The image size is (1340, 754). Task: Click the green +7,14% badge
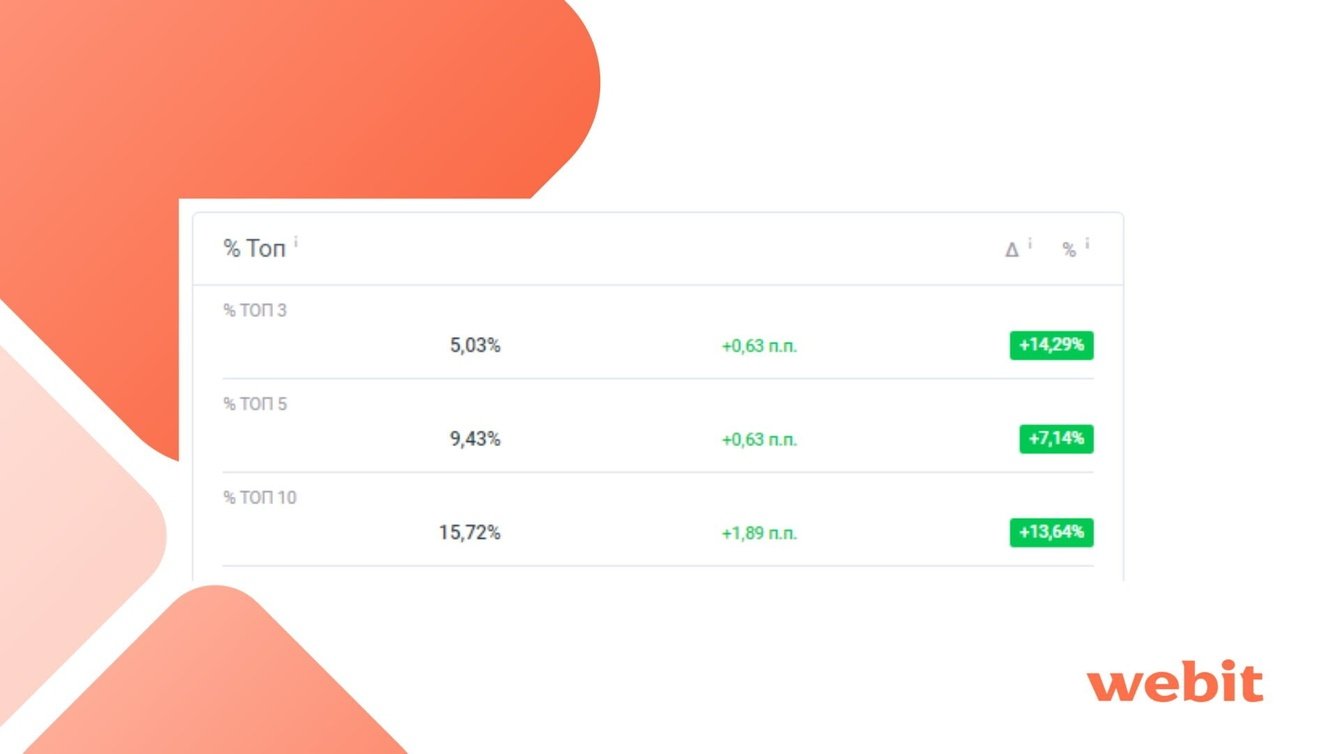1056,439
